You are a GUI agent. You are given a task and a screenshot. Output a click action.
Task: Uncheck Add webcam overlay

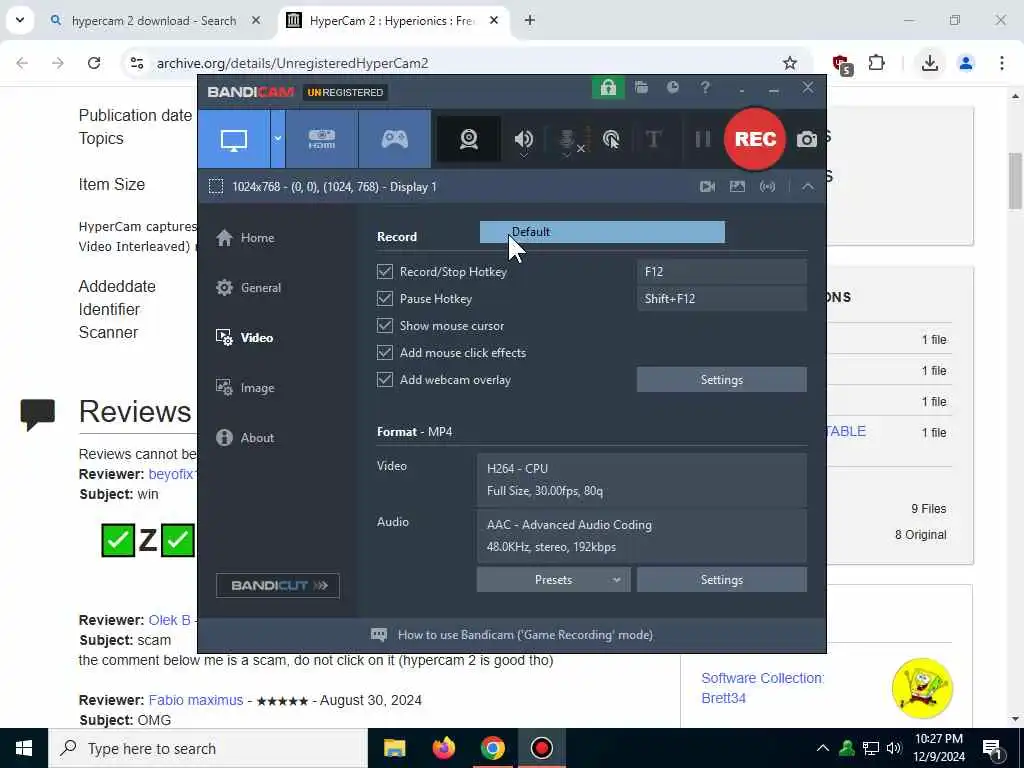click(385, 379)
